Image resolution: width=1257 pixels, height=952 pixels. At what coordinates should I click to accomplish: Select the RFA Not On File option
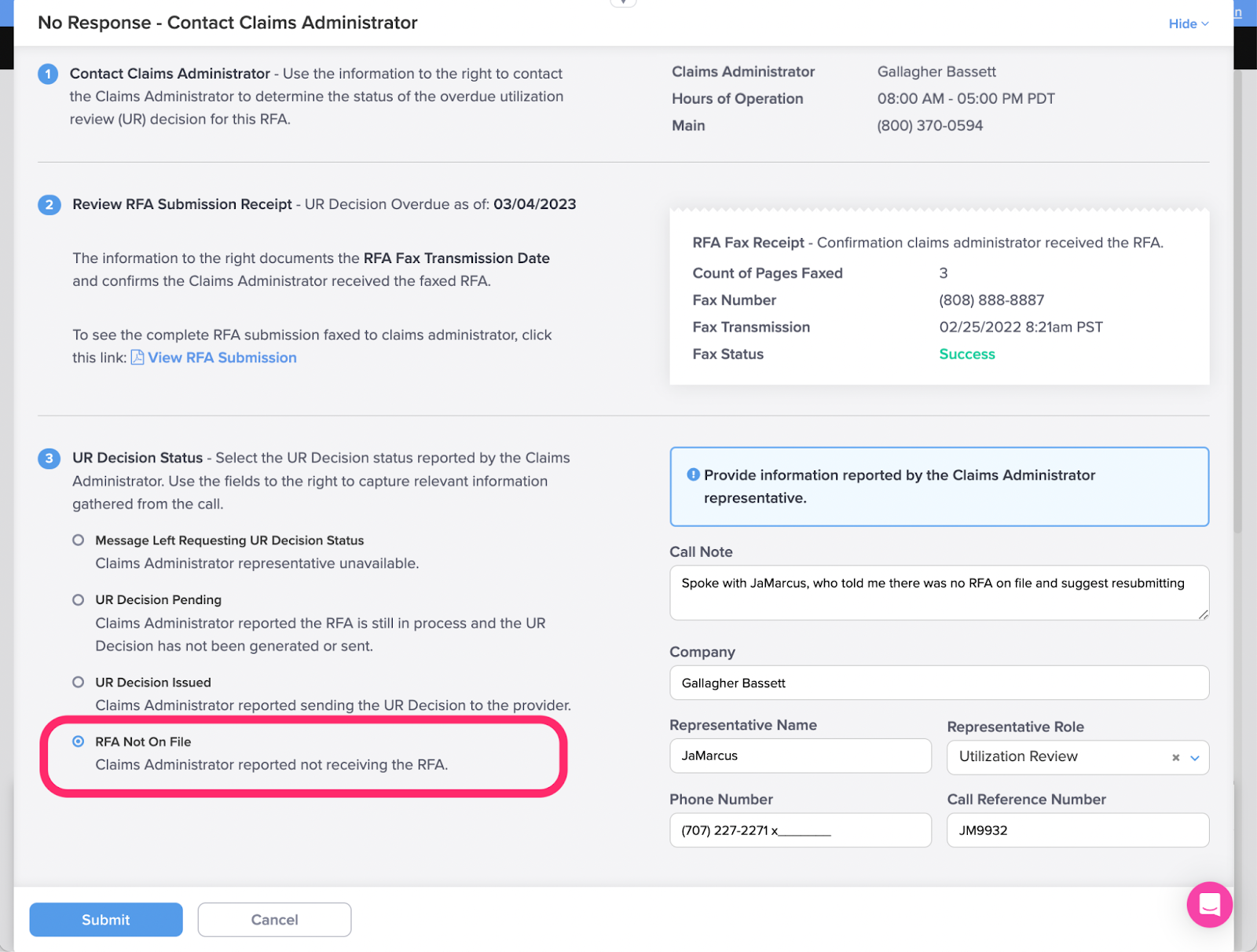(78, 741)
